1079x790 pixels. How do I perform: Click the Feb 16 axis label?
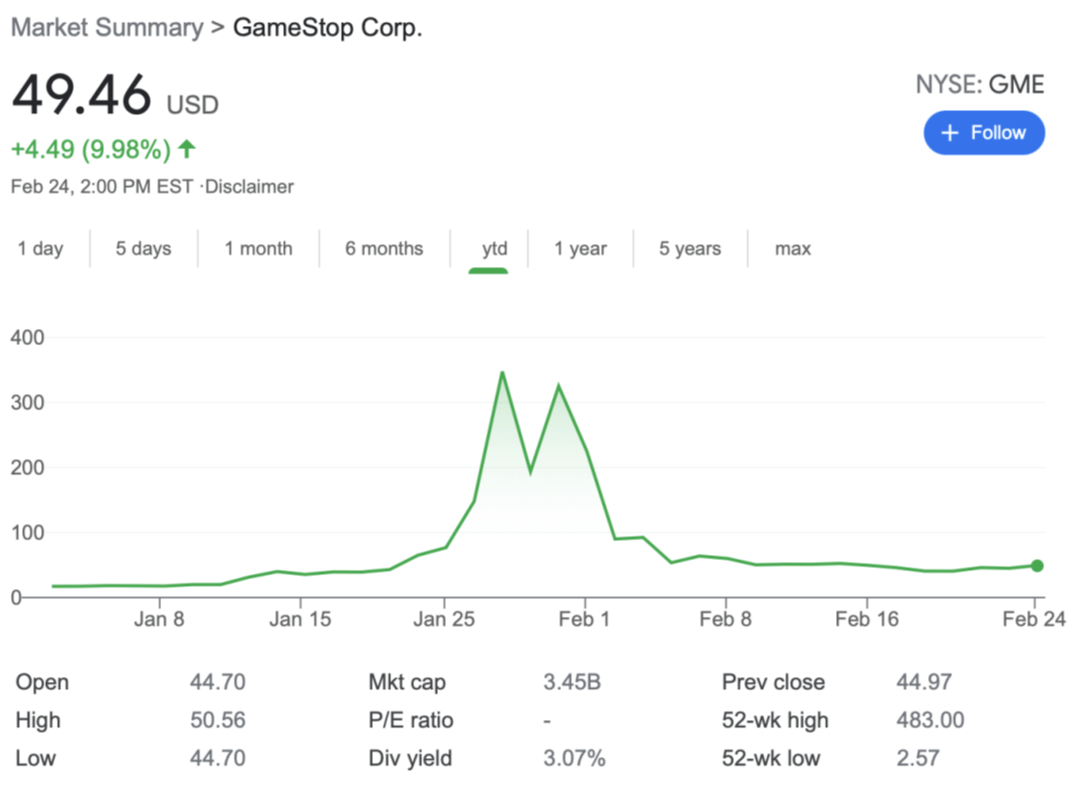coord(866,619)
